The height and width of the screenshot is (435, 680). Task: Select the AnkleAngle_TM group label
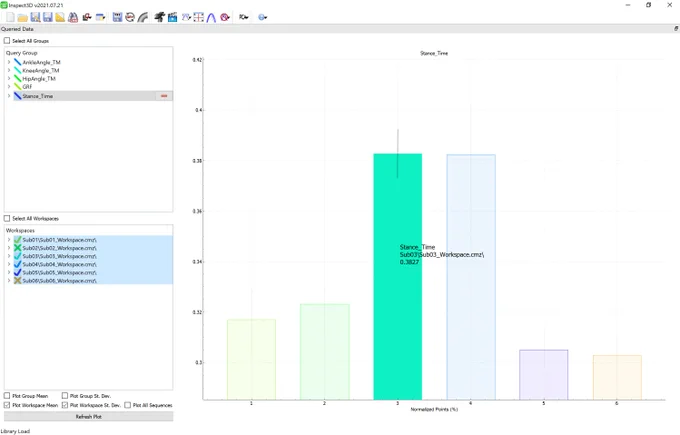click(x=42, y=62)
